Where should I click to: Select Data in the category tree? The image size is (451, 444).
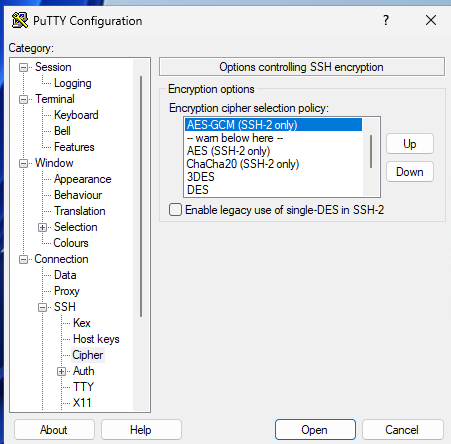click(65, 275)
